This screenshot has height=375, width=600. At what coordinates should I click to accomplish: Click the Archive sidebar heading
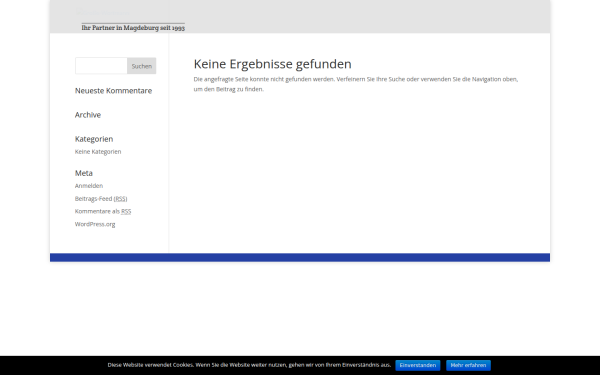[x=88, y=115]
